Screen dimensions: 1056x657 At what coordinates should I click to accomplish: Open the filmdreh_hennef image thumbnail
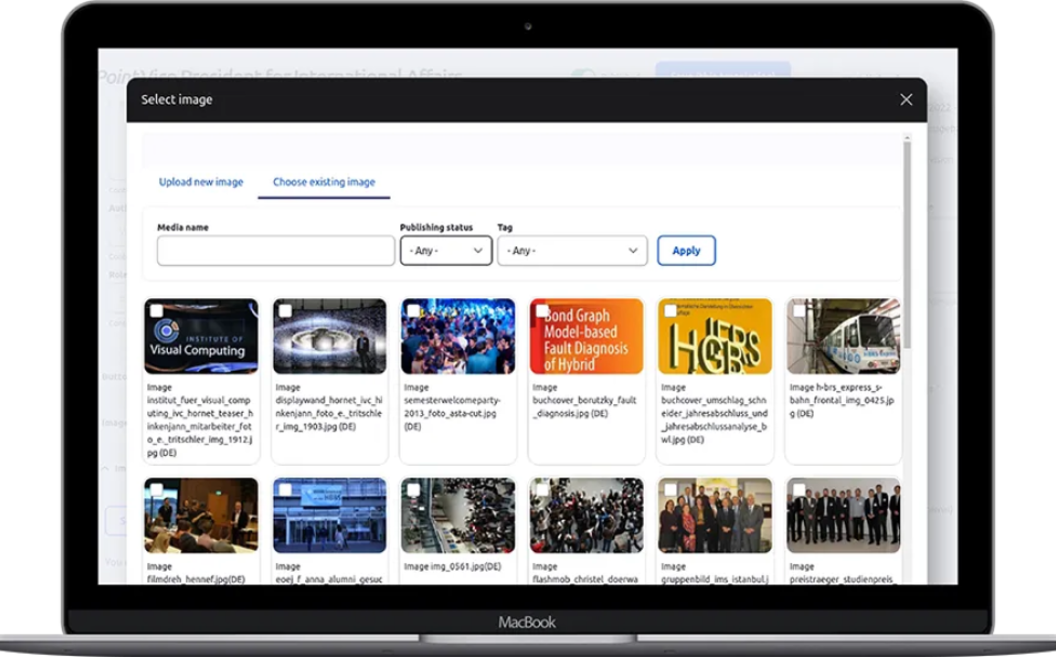201,517
